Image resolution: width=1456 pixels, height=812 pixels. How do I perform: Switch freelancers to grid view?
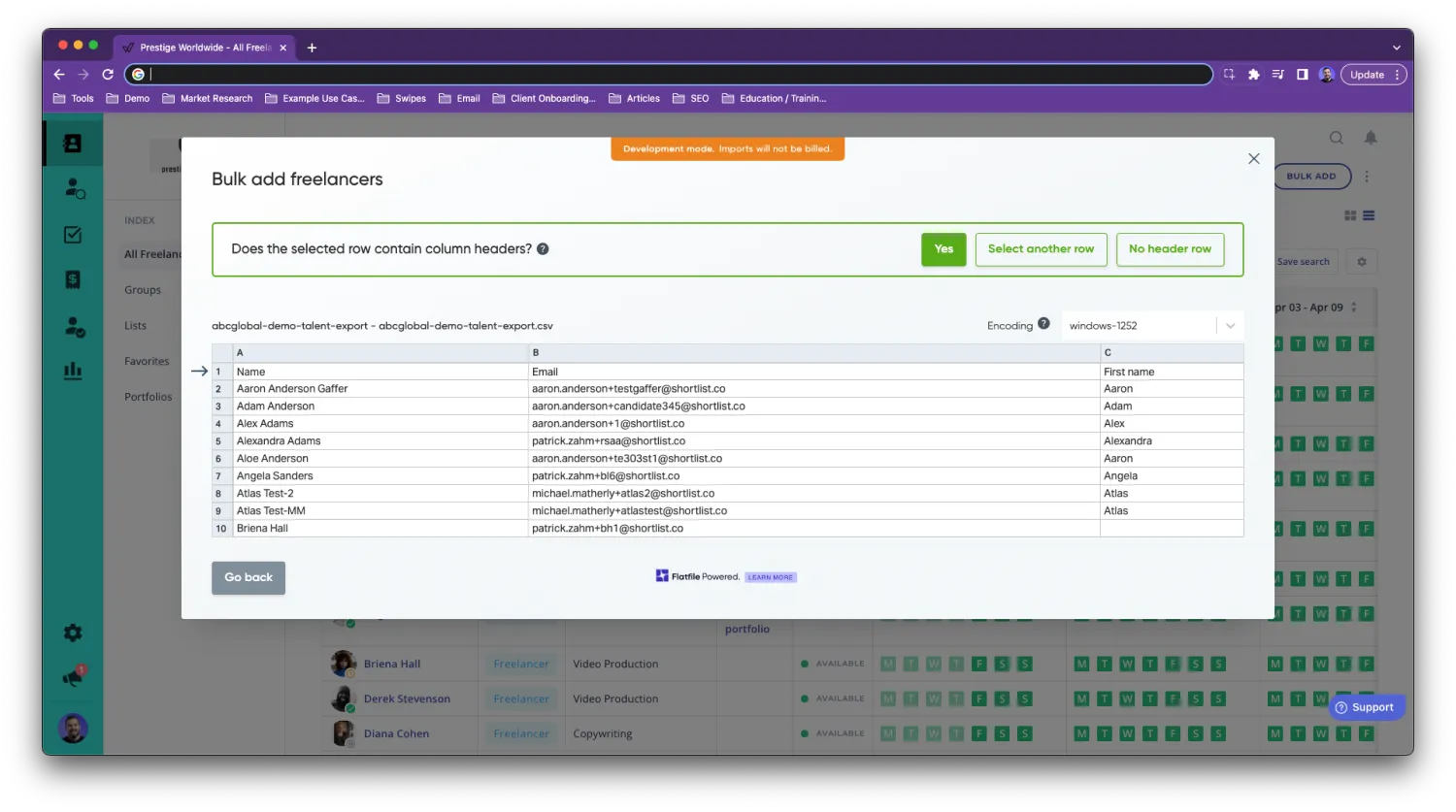coord(1350,215)
